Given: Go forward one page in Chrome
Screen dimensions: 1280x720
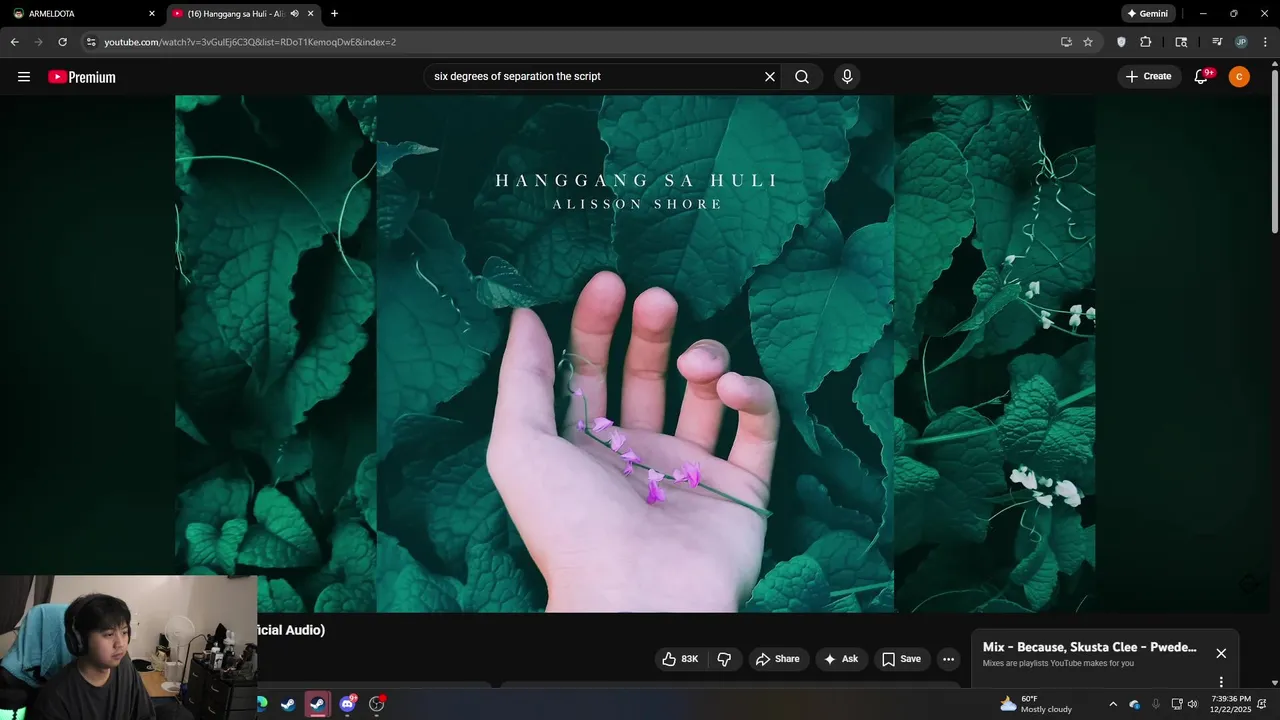Looking at the screenshot, I should coord(38,42).
